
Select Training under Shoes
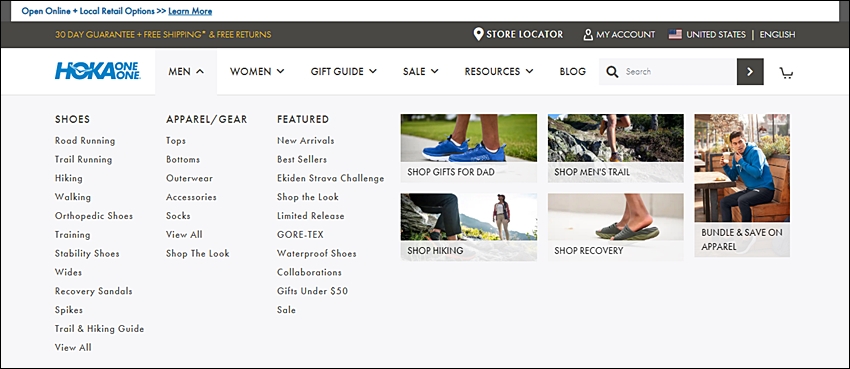pyautogui.click(x=73, y=235)
